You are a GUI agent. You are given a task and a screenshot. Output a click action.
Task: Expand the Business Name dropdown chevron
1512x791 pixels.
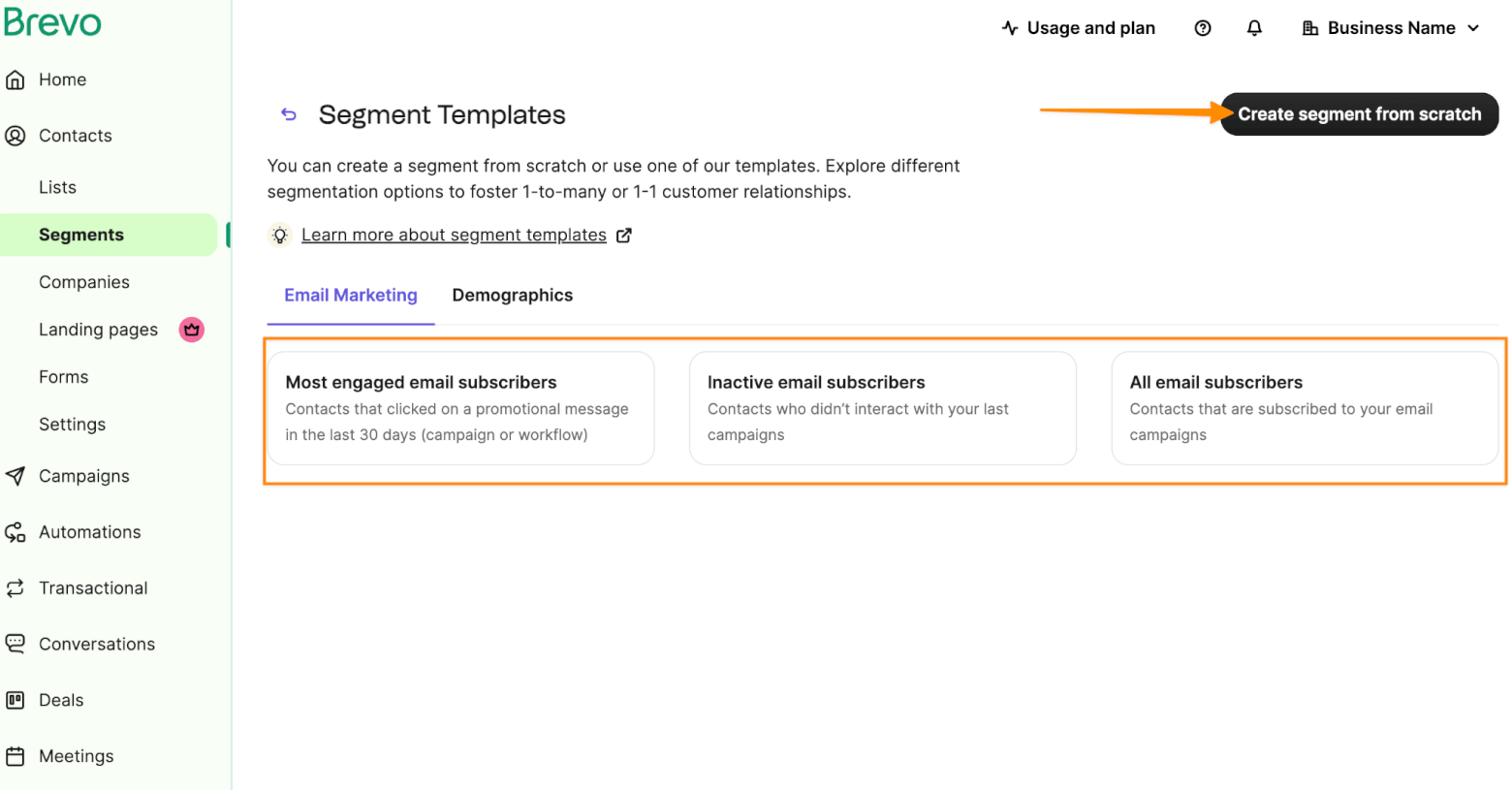1473,28
